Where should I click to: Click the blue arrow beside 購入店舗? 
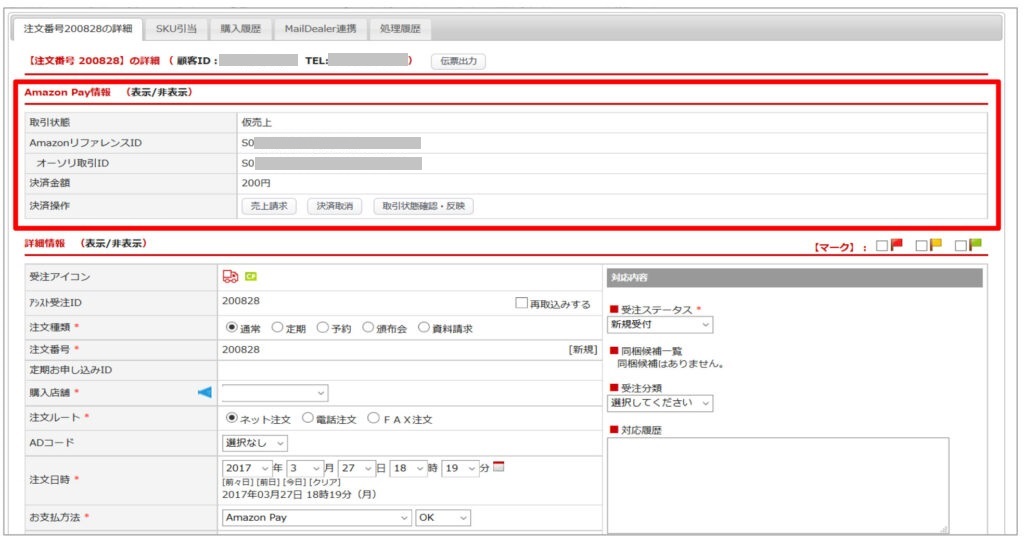204,392
